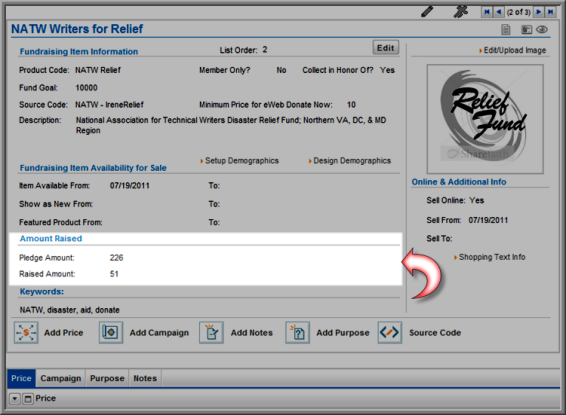The width and height of the screenshot is (566, 415).
Task: Click the List Order value 2
Action: click(265, 50)
